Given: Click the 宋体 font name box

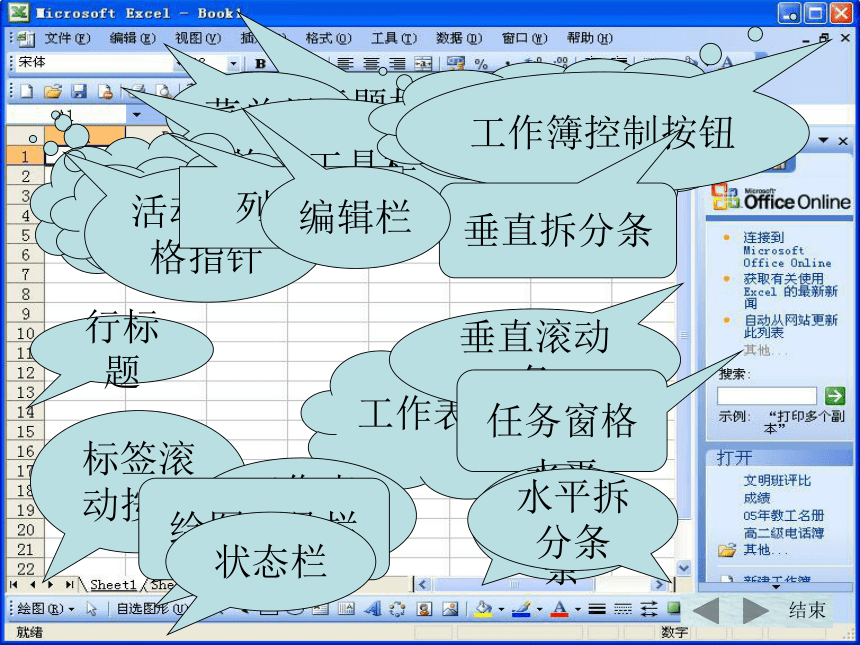Looking at the screenshot, I should coord(94,63).
